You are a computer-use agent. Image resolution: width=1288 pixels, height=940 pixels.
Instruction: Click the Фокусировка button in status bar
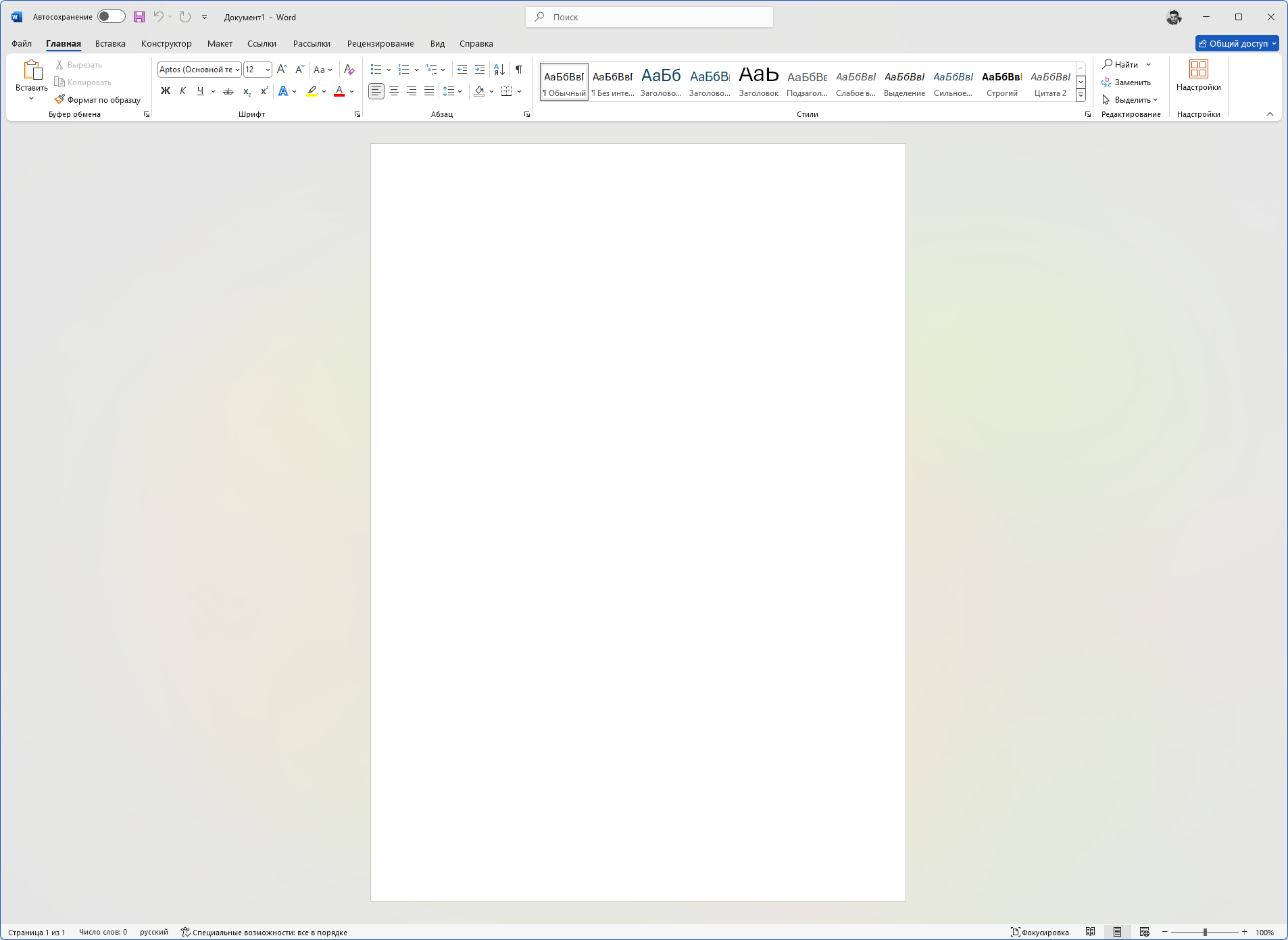tap(1040, 932)
